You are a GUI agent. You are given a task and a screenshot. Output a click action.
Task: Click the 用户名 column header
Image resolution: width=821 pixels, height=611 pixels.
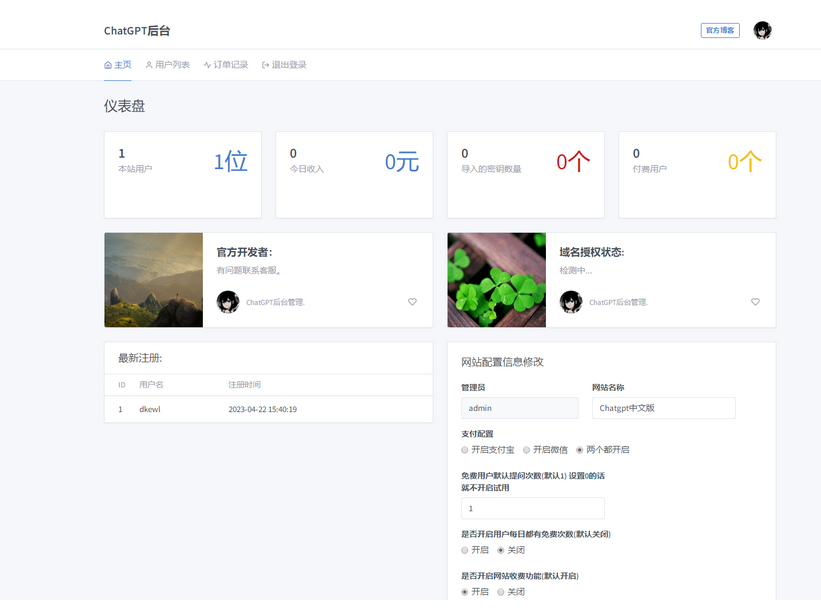[x=151, y=385]
